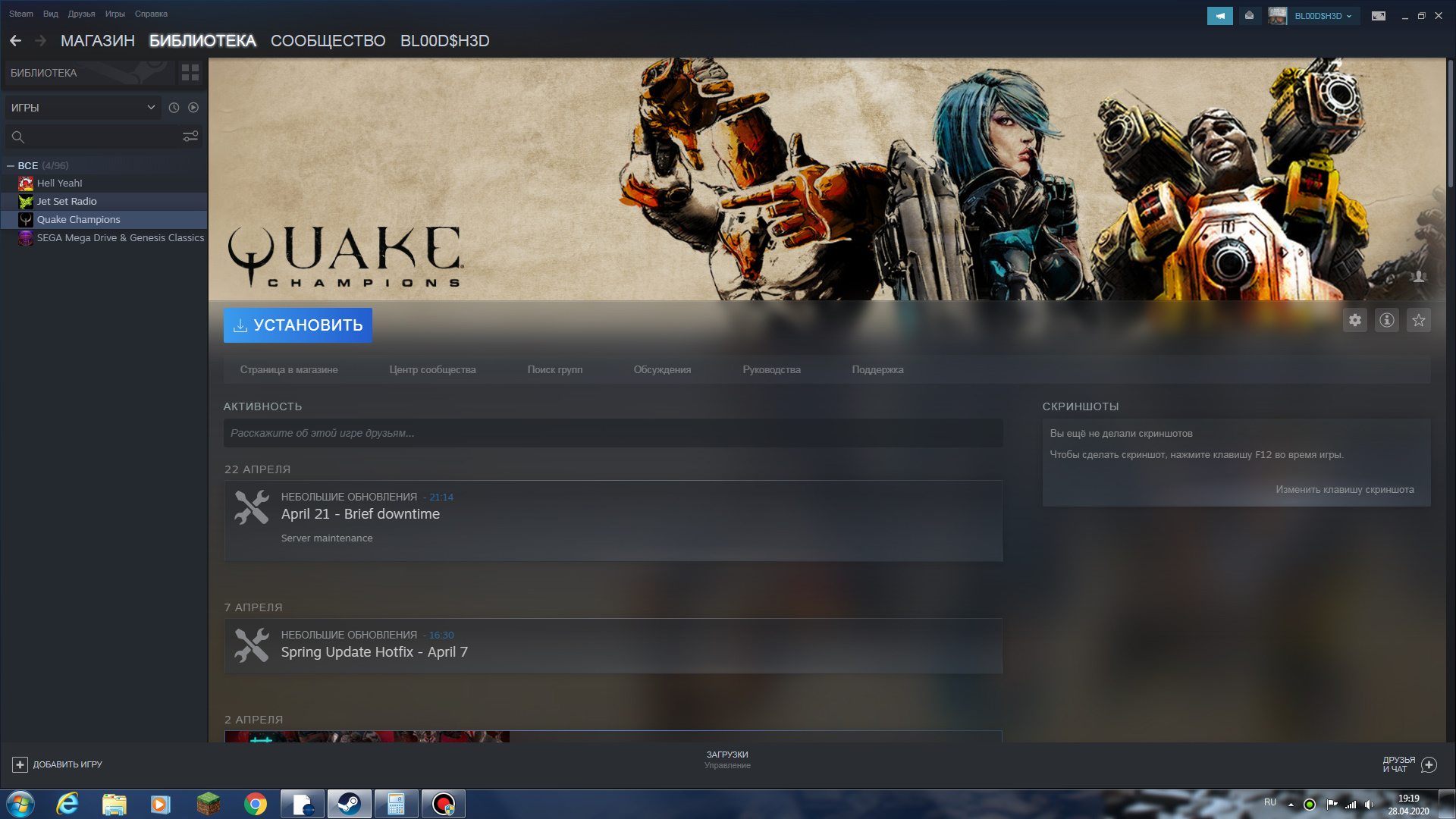Click the RU language indicator
1456x819 pixels.
point(1270,802)
